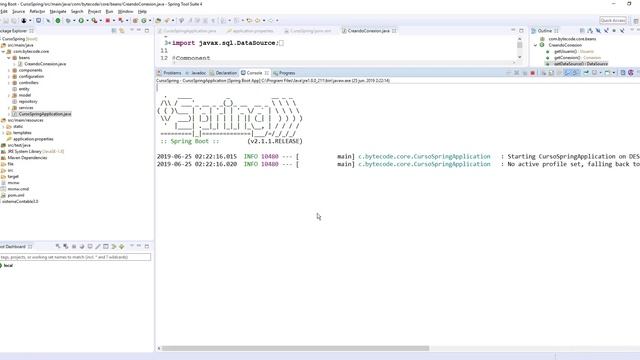640x360 pixels.
Task: Open the Display Selected Console dropdown
Action: pyautogui.click(x=600, y=73)
